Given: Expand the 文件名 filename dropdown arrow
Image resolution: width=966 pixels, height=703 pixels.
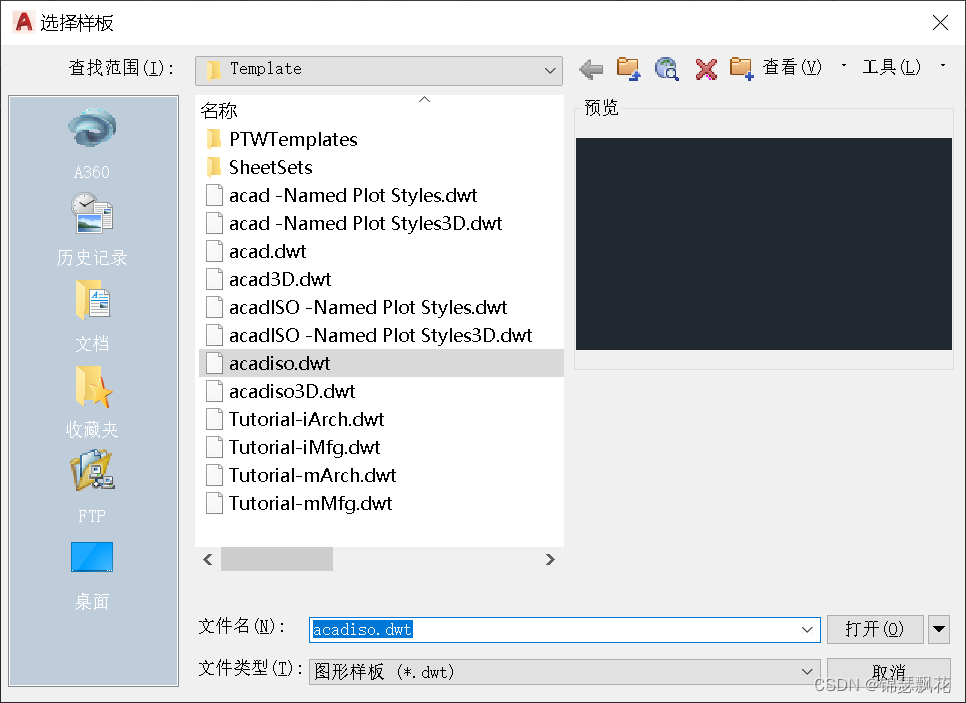Looking at the screenshot, I should [x=807, y=630].
